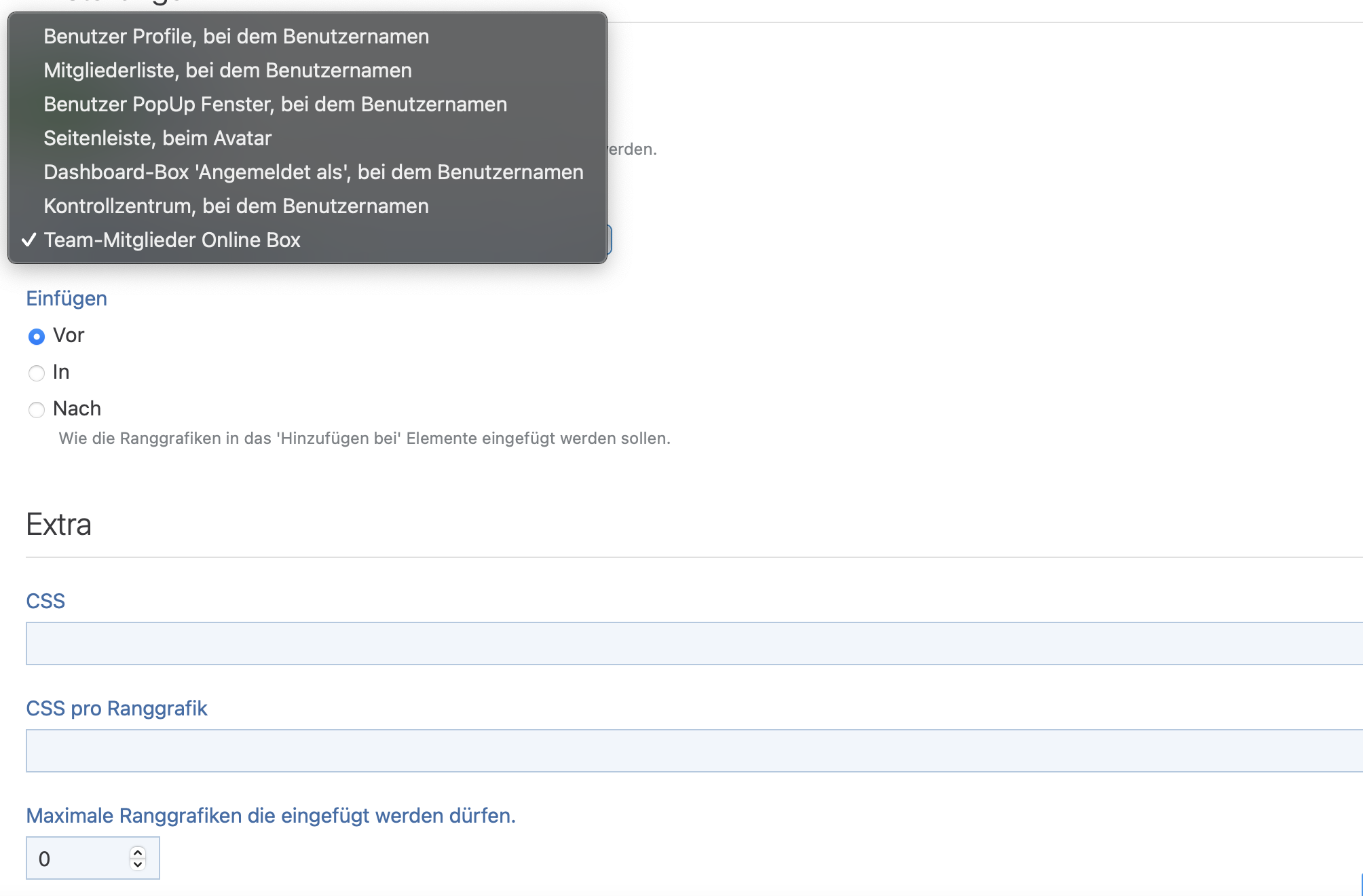Choose 'Mitgliederliste, bei dem Benutzernamen' entry
The width and height of the screenshot is (1363, 896).
[x=227, y=71]
